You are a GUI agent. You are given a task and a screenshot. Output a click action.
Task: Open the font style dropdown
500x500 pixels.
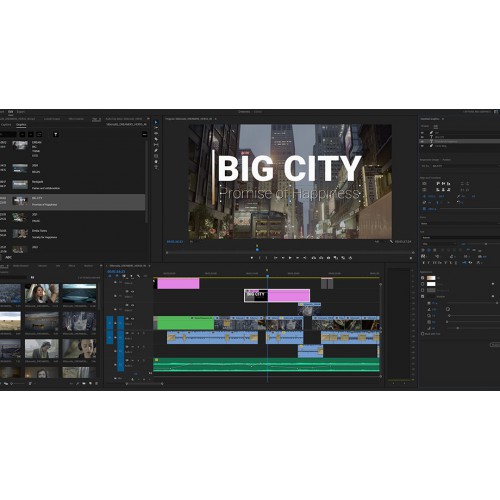[439, 244]
